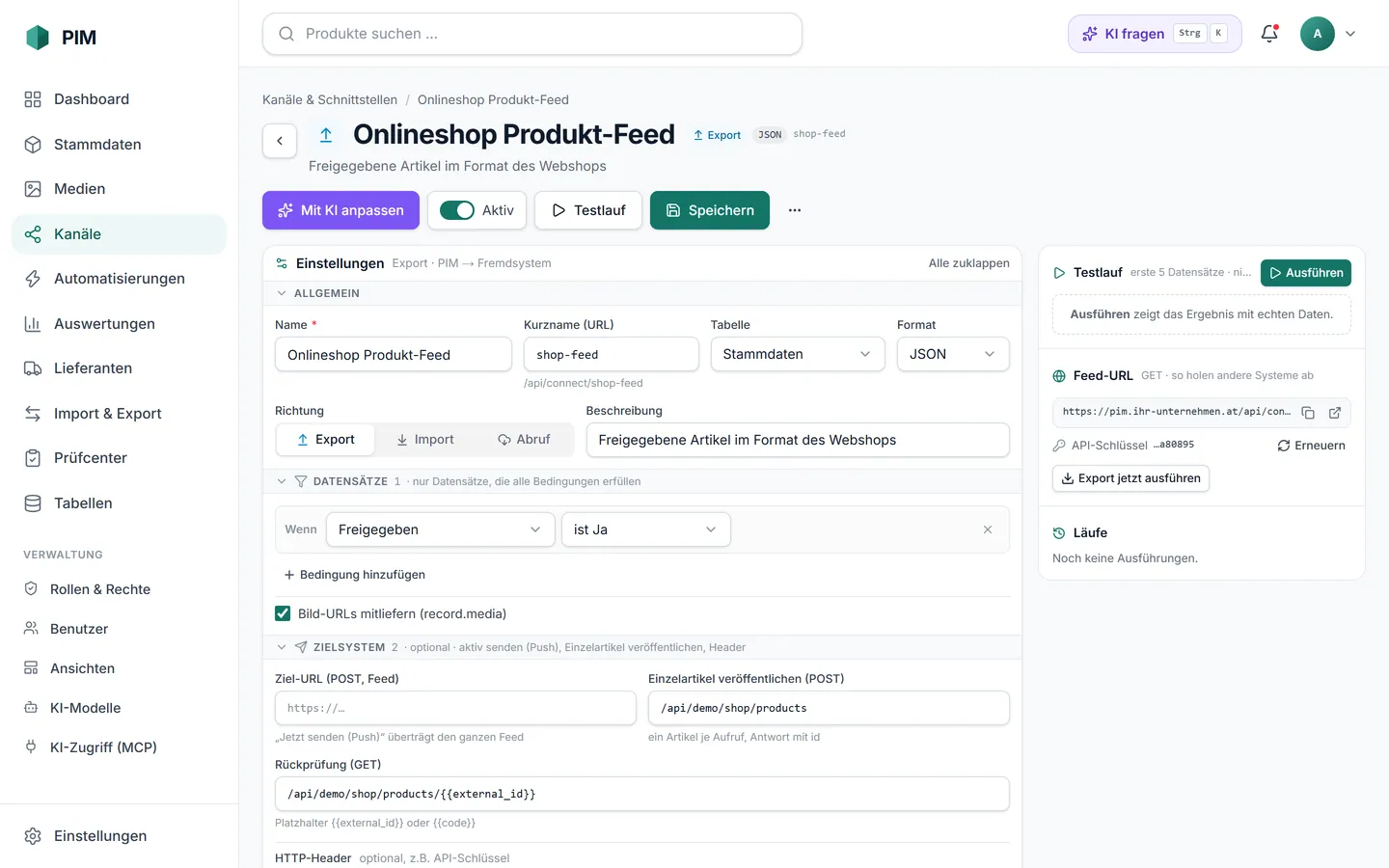Open Benutzer in sidebar
1389x868 pixels.
click(x=119, y=629)
